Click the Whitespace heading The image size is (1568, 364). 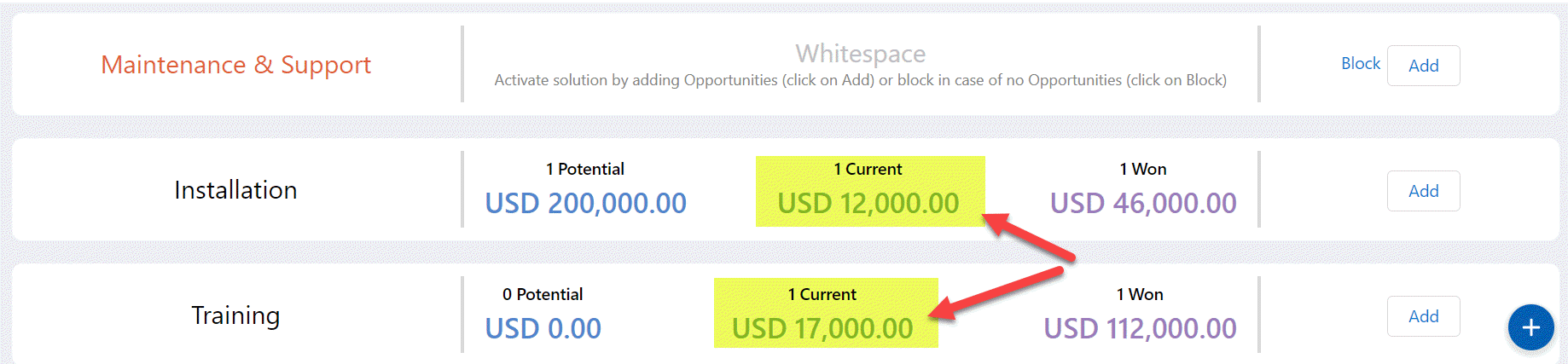tap(860, 54)
